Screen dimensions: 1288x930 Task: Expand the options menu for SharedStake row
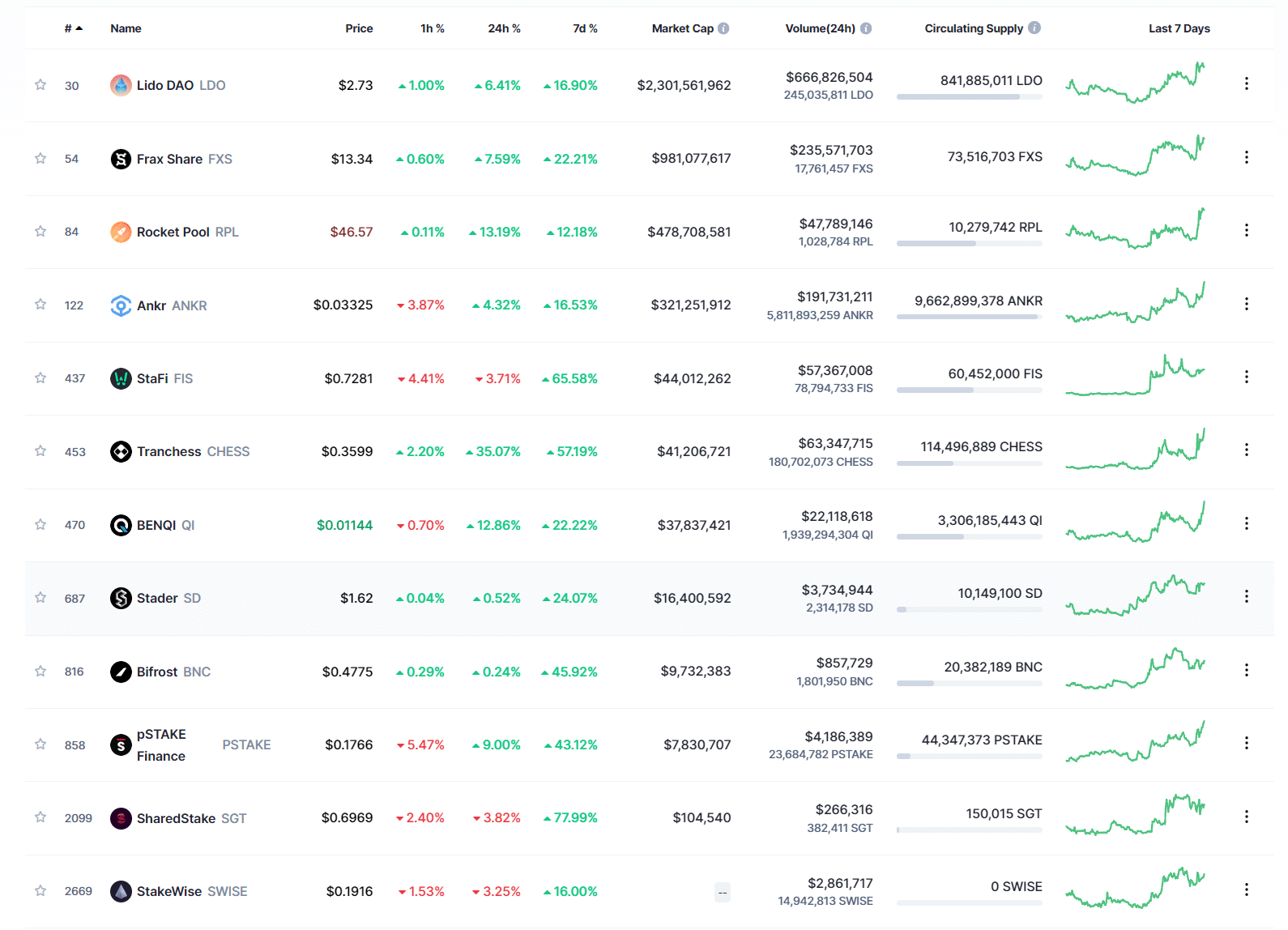point(1246,816)
